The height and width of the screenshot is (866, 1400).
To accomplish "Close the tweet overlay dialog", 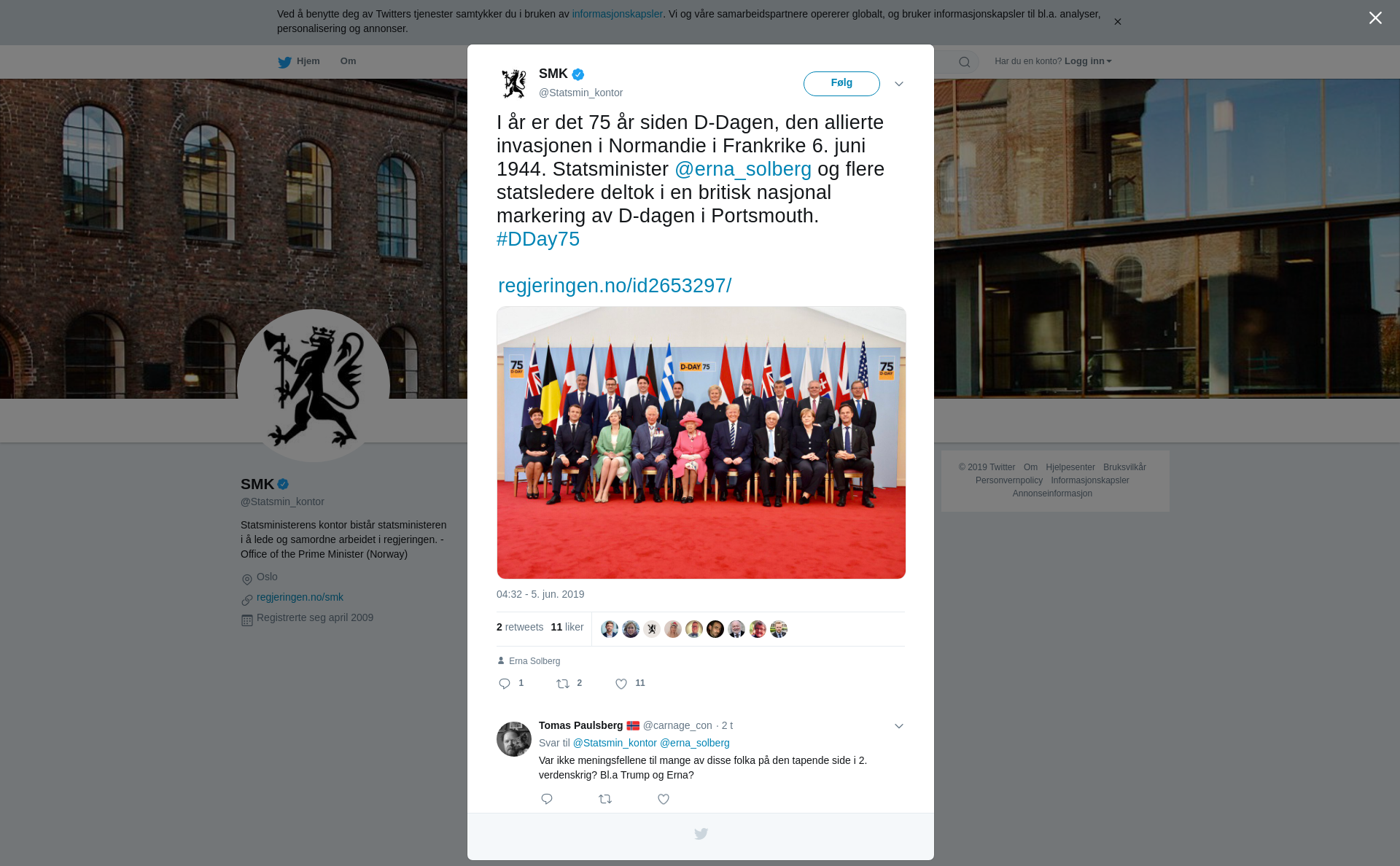I will [1375, 18].
